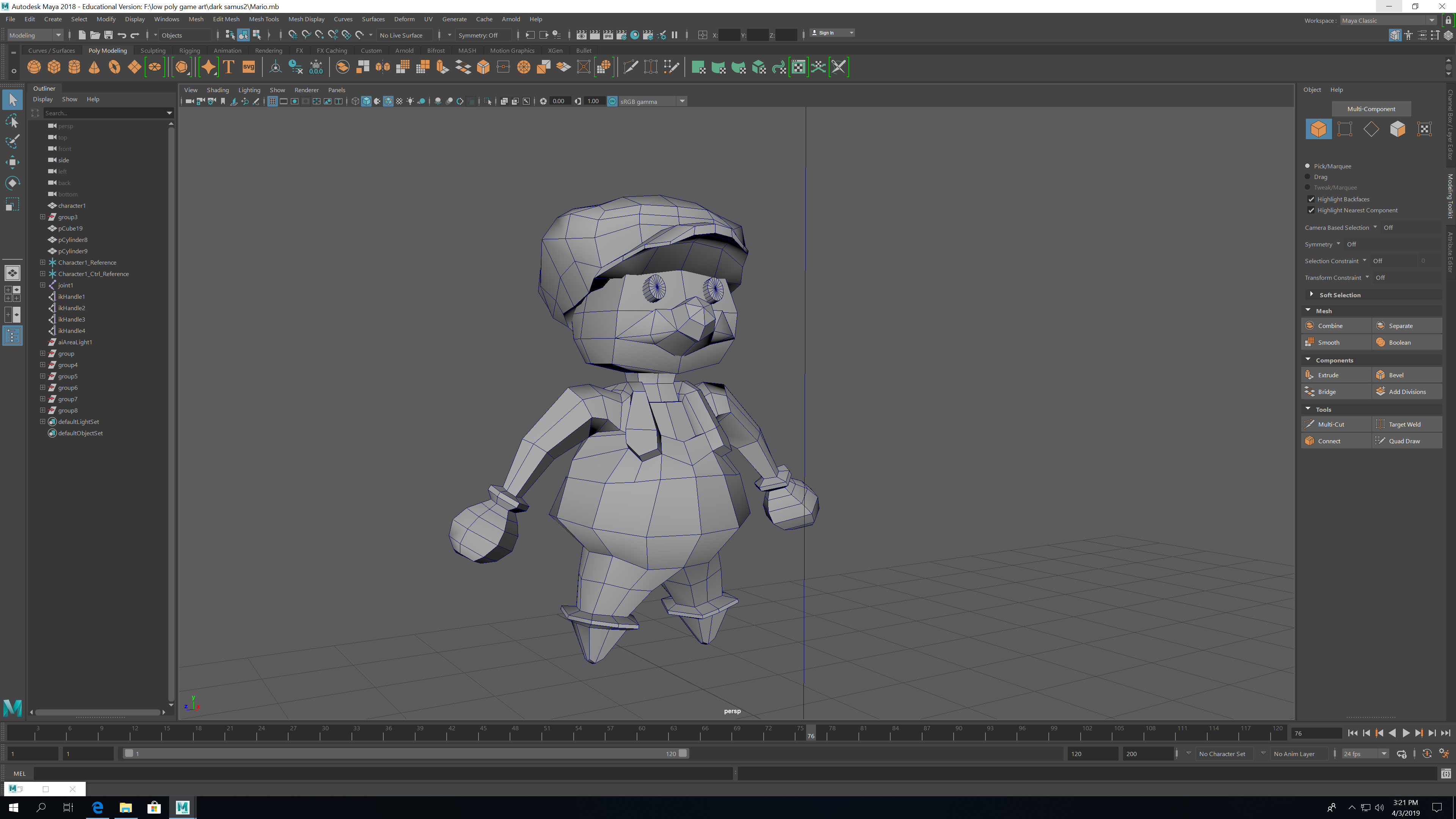The image size is (1456, 819).
Task: Open the Modeling menu set dropdown
Action: pyautogui.click(x=35, y=35)
